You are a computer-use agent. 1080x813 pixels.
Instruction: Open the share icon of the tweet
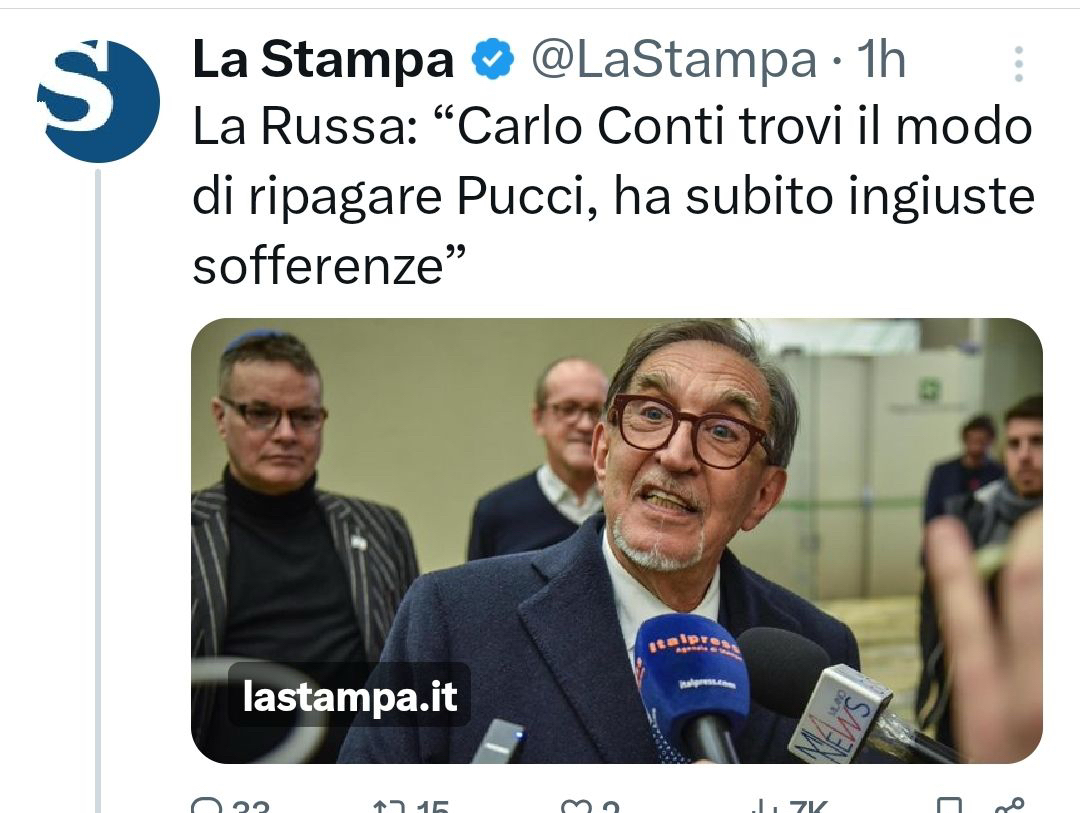coord(1010,806)
